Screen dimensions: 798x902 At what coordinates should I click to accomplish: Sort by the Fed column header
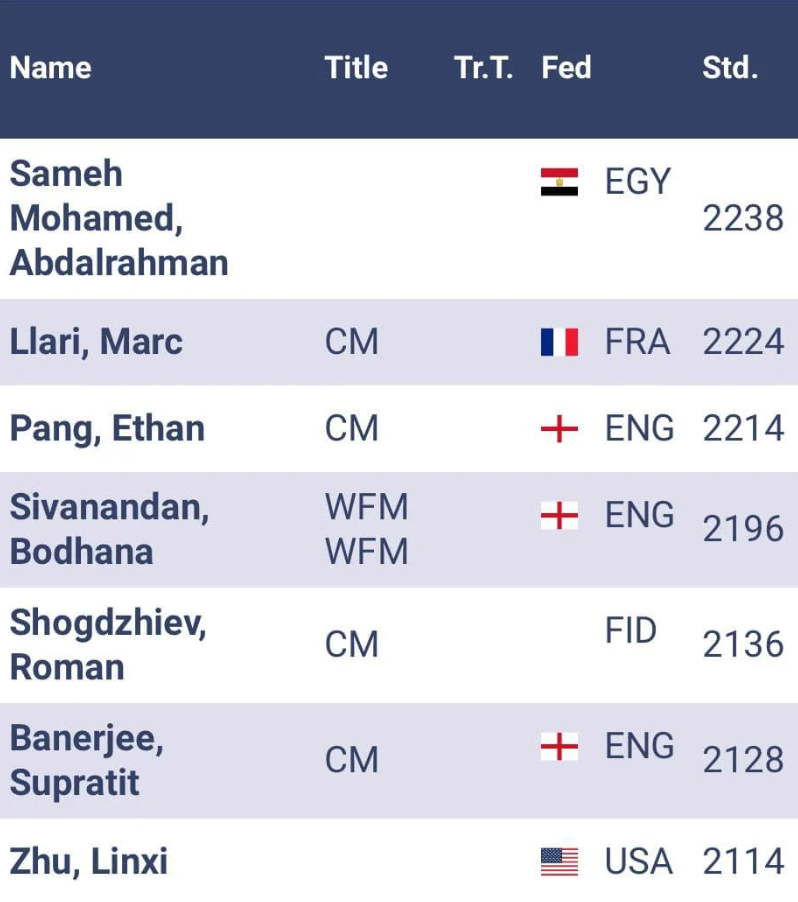click(x=566, y=68)
